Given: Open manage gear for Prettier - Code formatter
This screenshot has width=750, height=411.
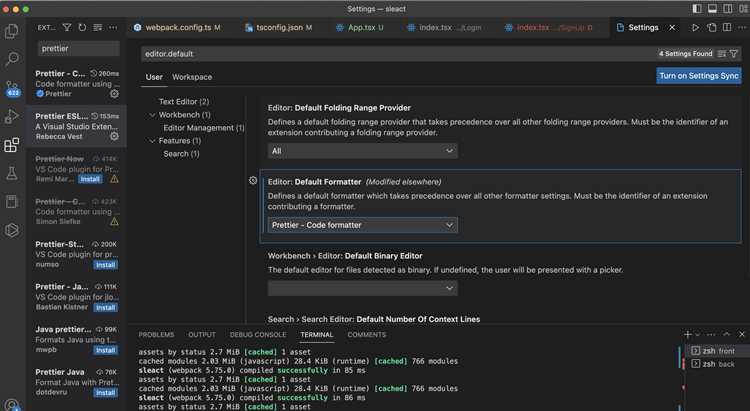Looking at the screenshot, I should [114, 94].
